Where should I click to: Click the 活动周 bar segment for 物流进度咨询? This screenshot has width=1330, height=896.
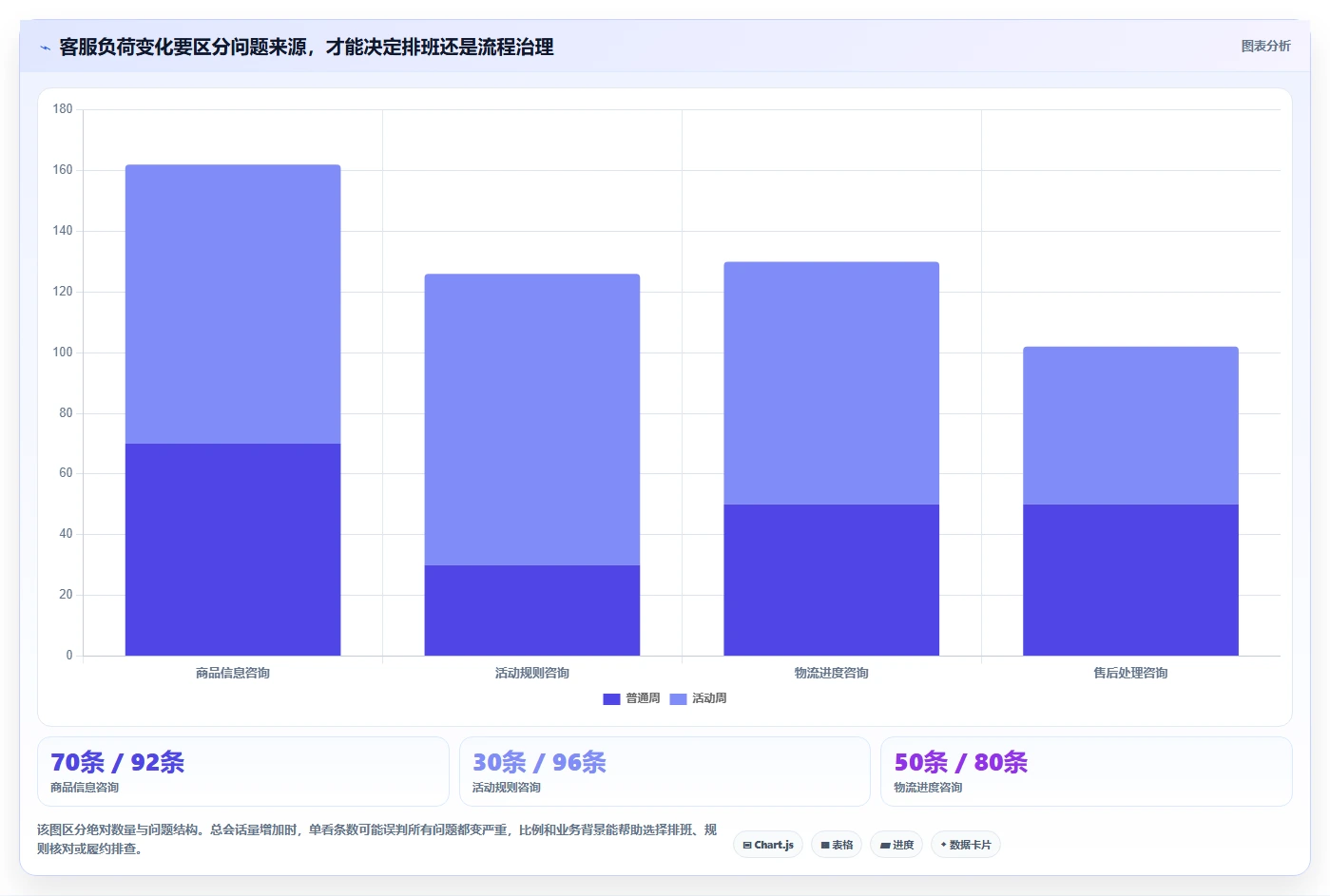coord(832,383)
